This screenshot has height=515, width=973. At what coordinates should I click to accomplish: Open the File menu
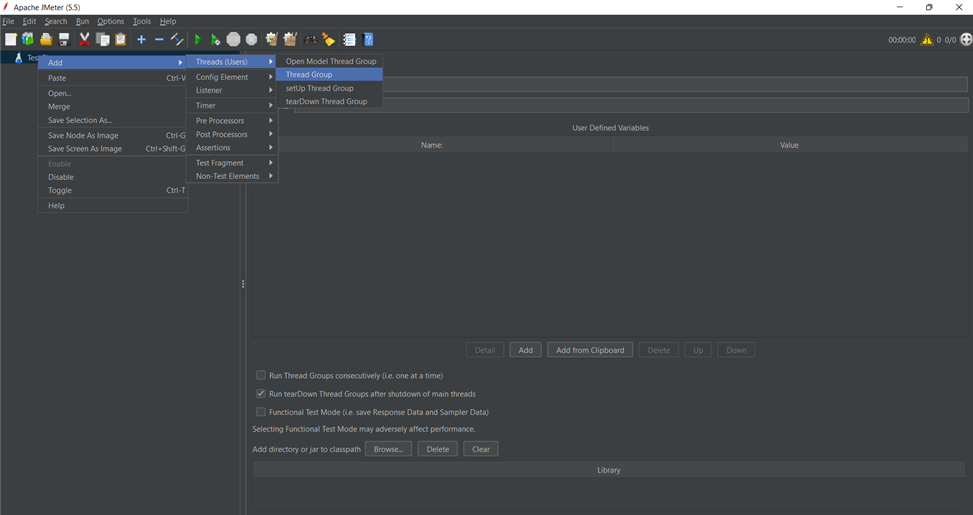click(9, 21)
